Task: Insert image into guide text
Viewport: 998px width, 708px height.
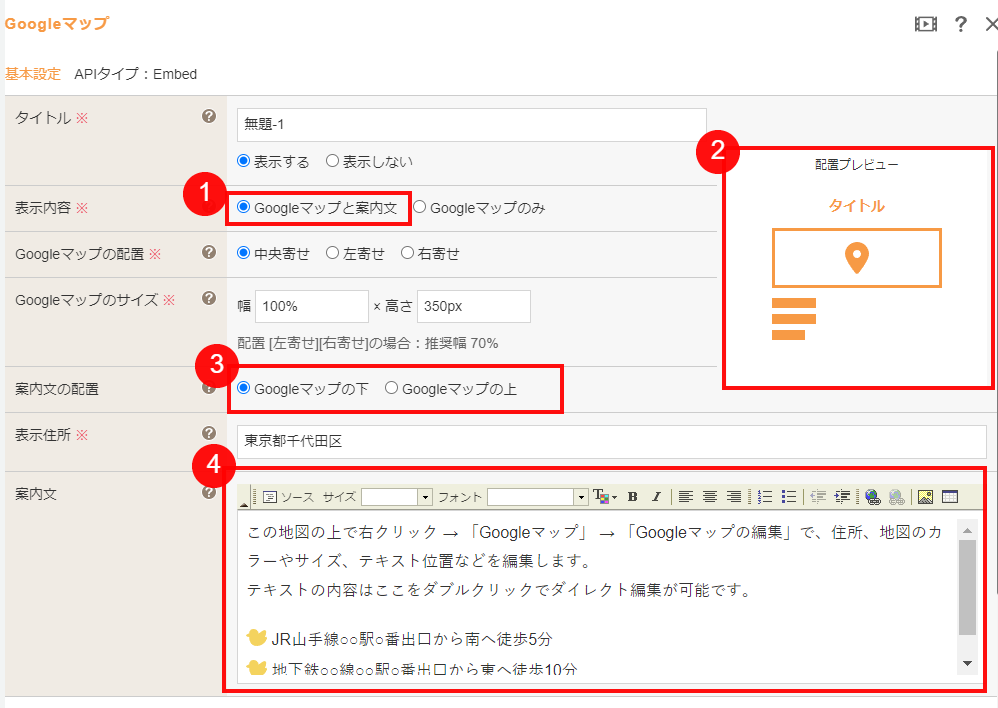Action: pyautogui.click(x=925, y=497)
